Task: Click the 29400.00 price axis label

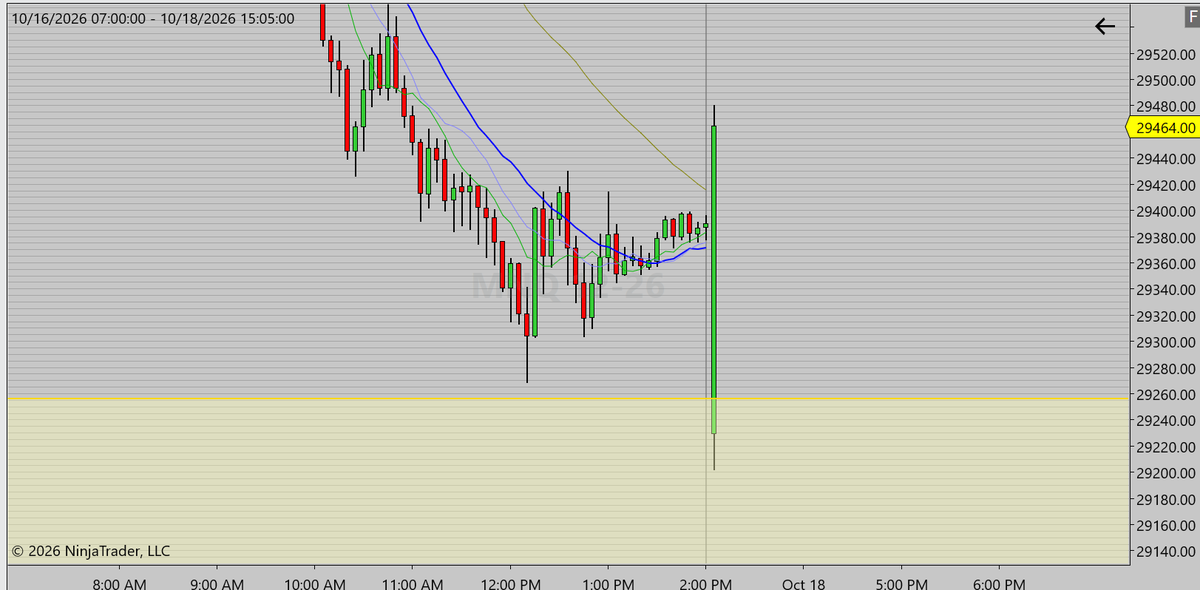Action: click(x=1166, y=211)
